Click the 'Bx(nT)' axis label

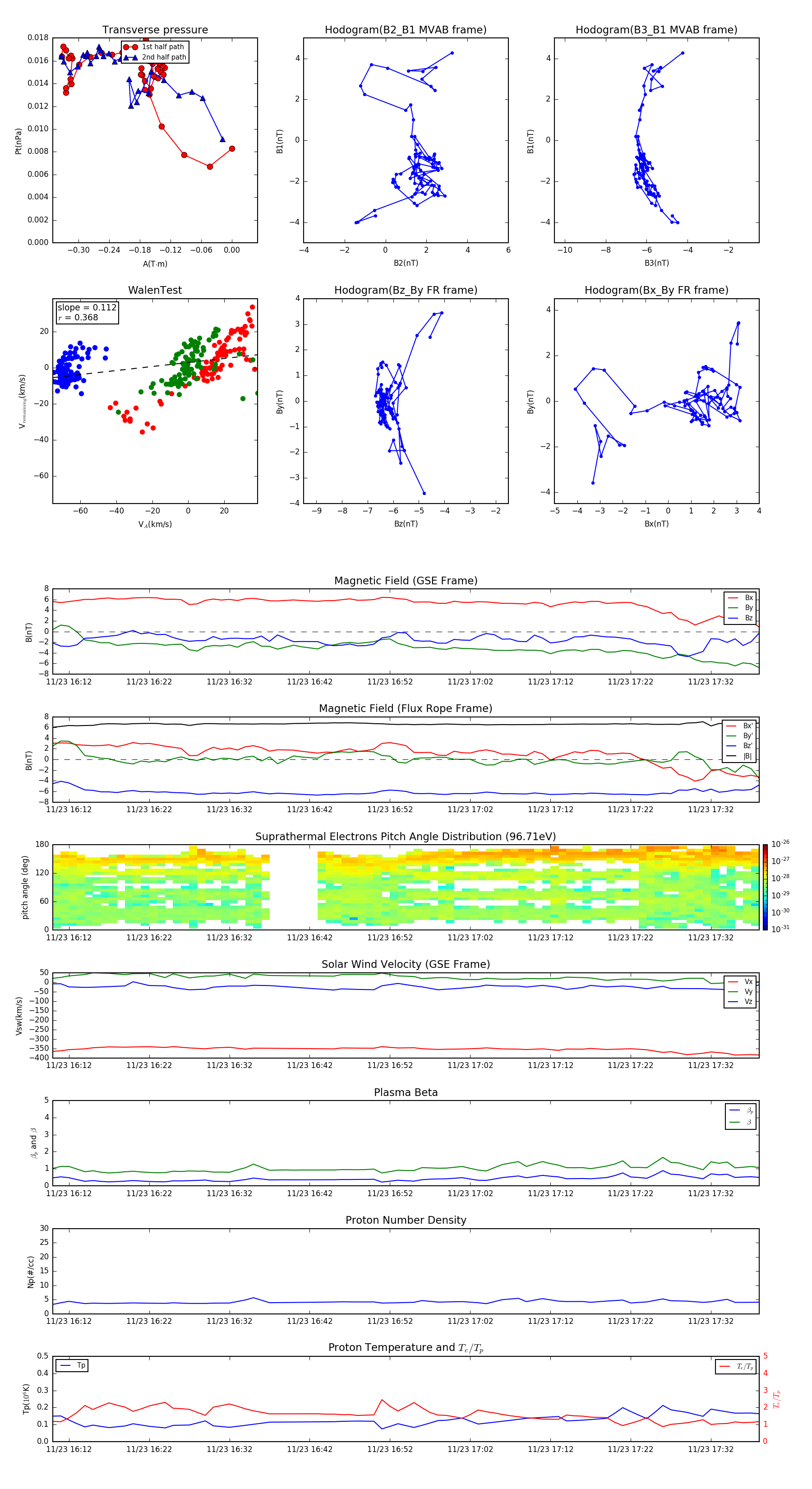click(656, 524)
